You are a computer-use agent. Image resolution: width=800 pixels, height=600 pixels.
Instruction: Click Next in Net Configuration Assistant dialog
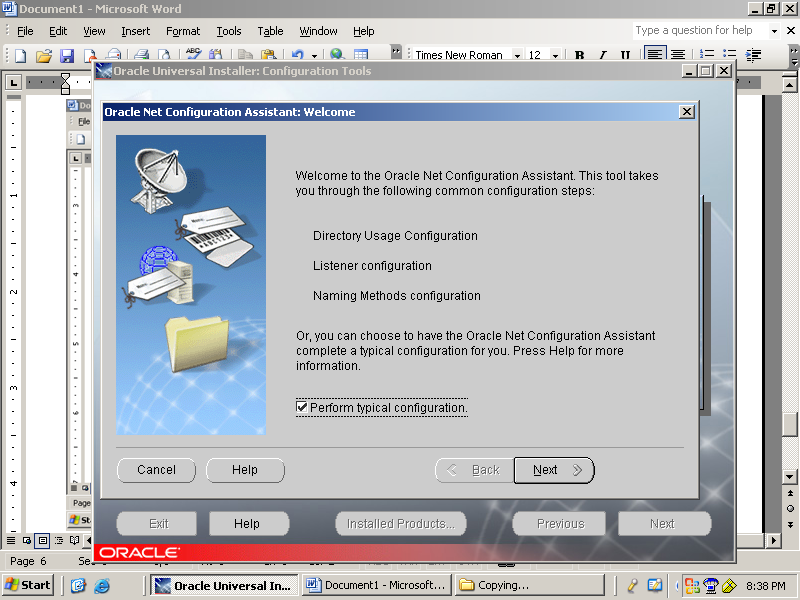click(x=554, y=470)
